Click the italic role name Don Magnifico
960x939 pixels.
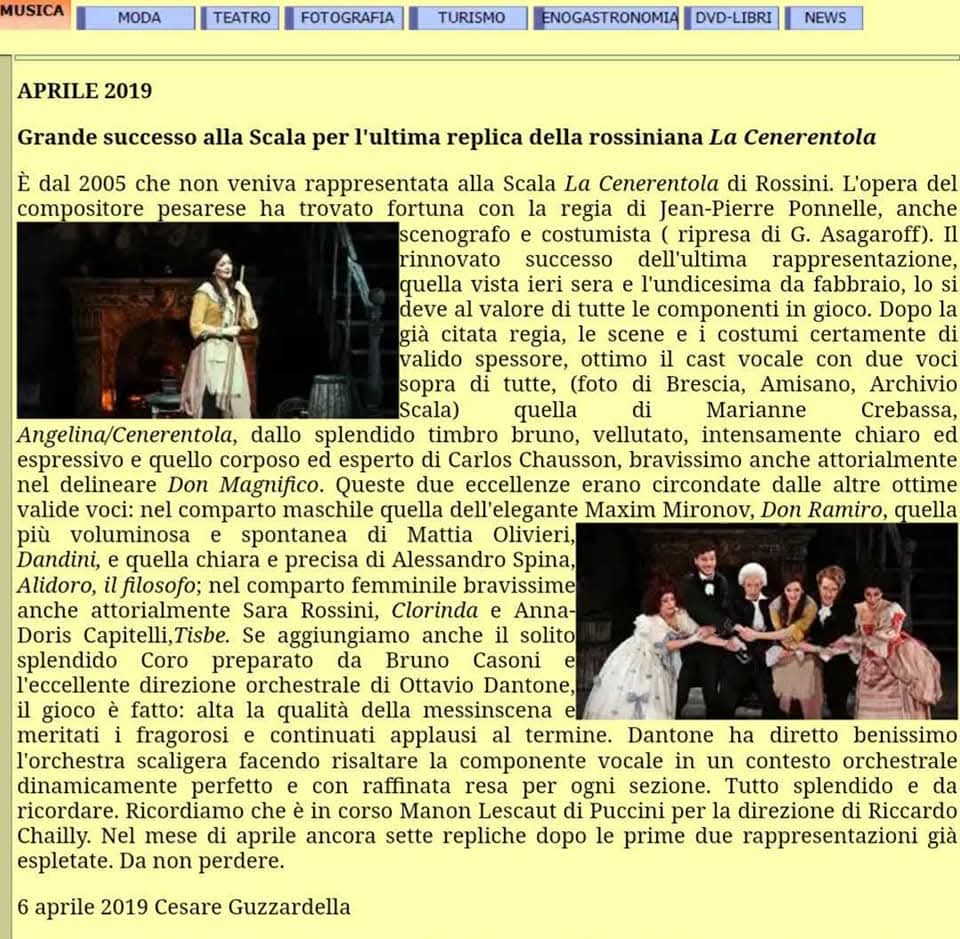click(x=243, y=485)
